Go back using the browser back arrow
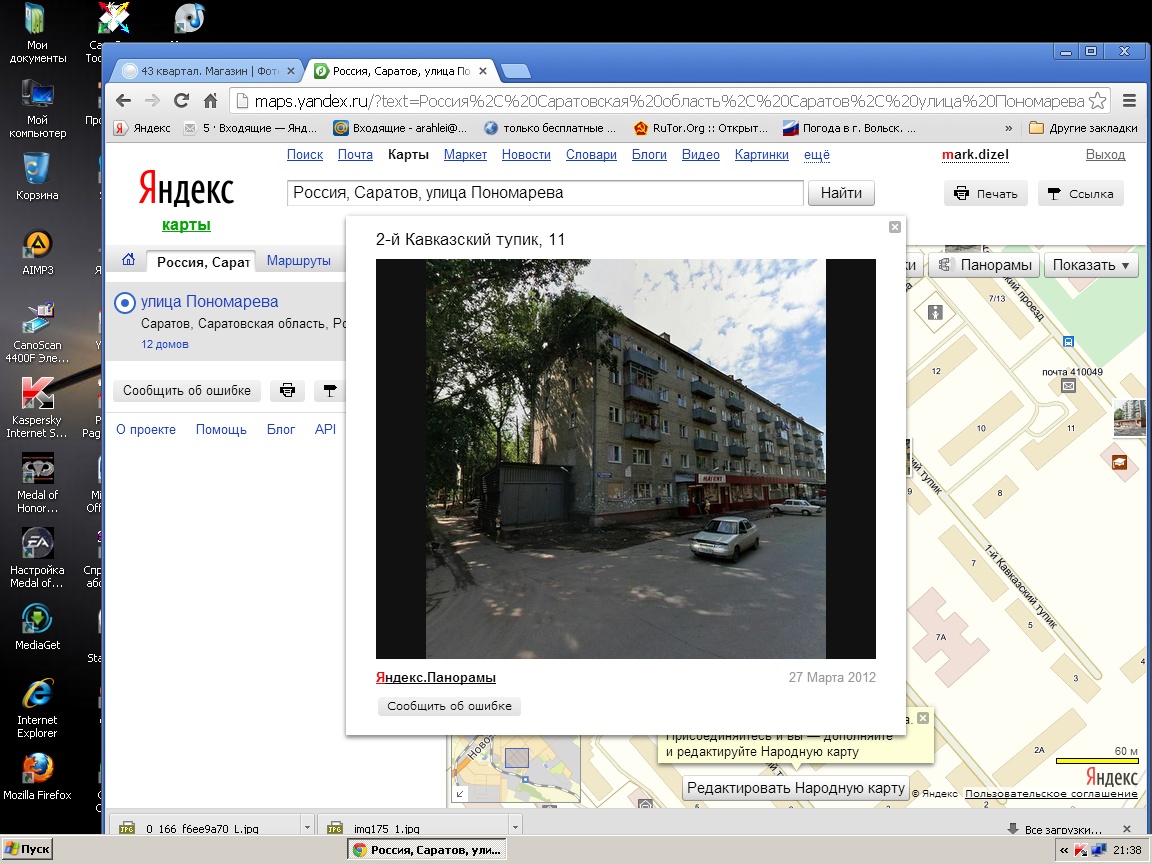This screenshot has height=864, width=1152. (123, 101)
